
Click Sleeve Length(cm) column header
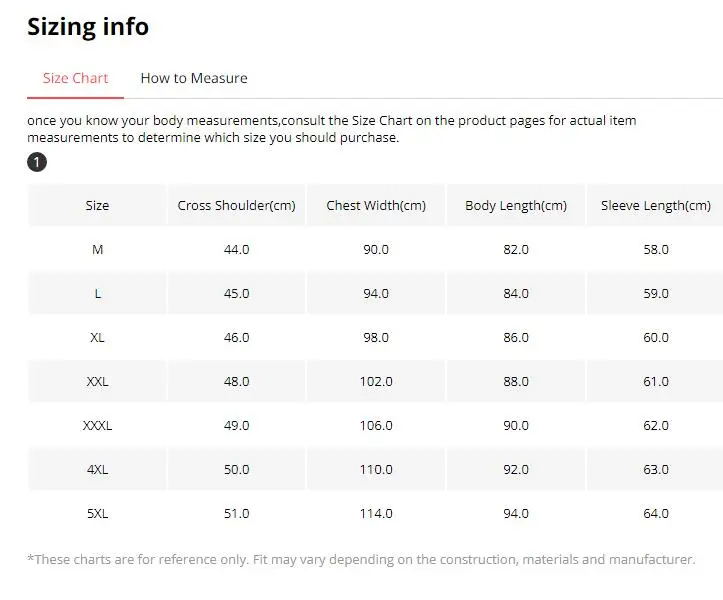tap(656, 205)
